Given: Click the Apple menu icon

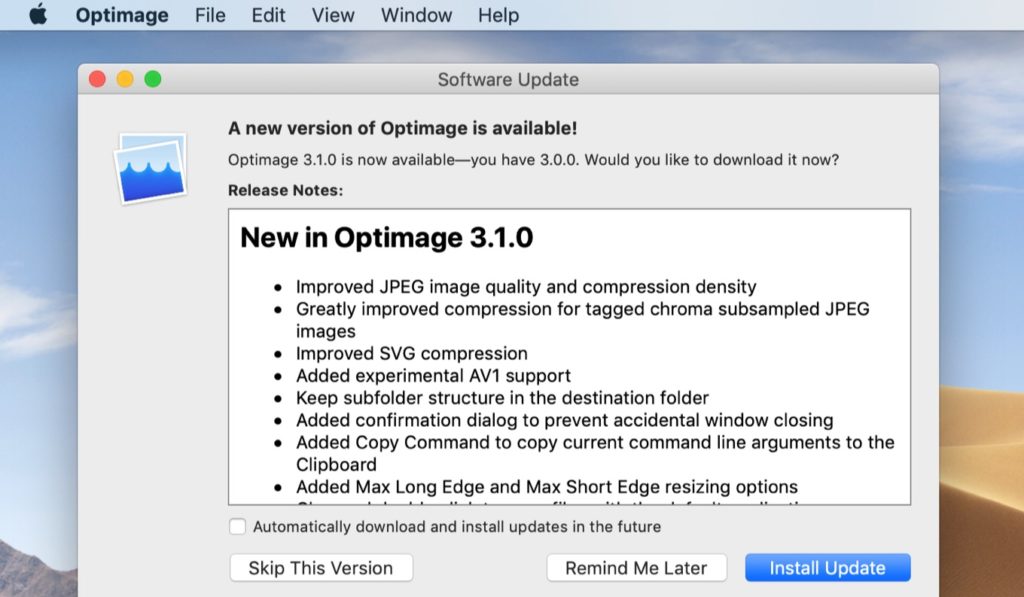Looking at the screenshot, I should (37, 15).
